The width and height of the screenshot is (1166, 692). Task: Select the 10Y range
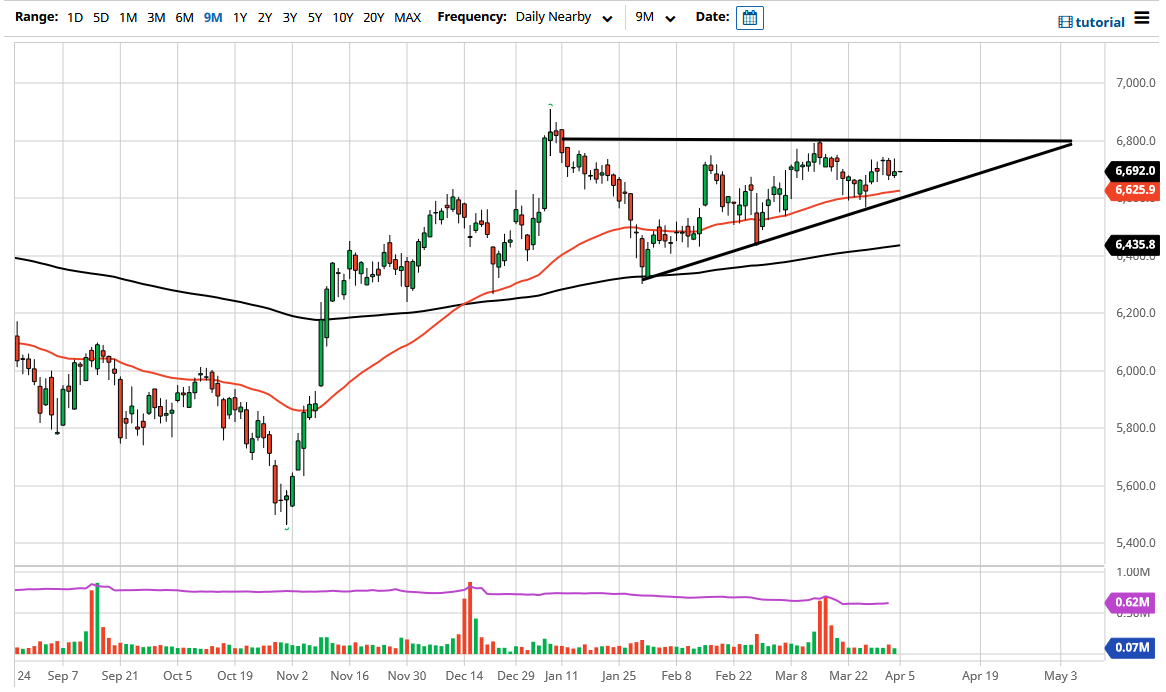click(341, 17)
